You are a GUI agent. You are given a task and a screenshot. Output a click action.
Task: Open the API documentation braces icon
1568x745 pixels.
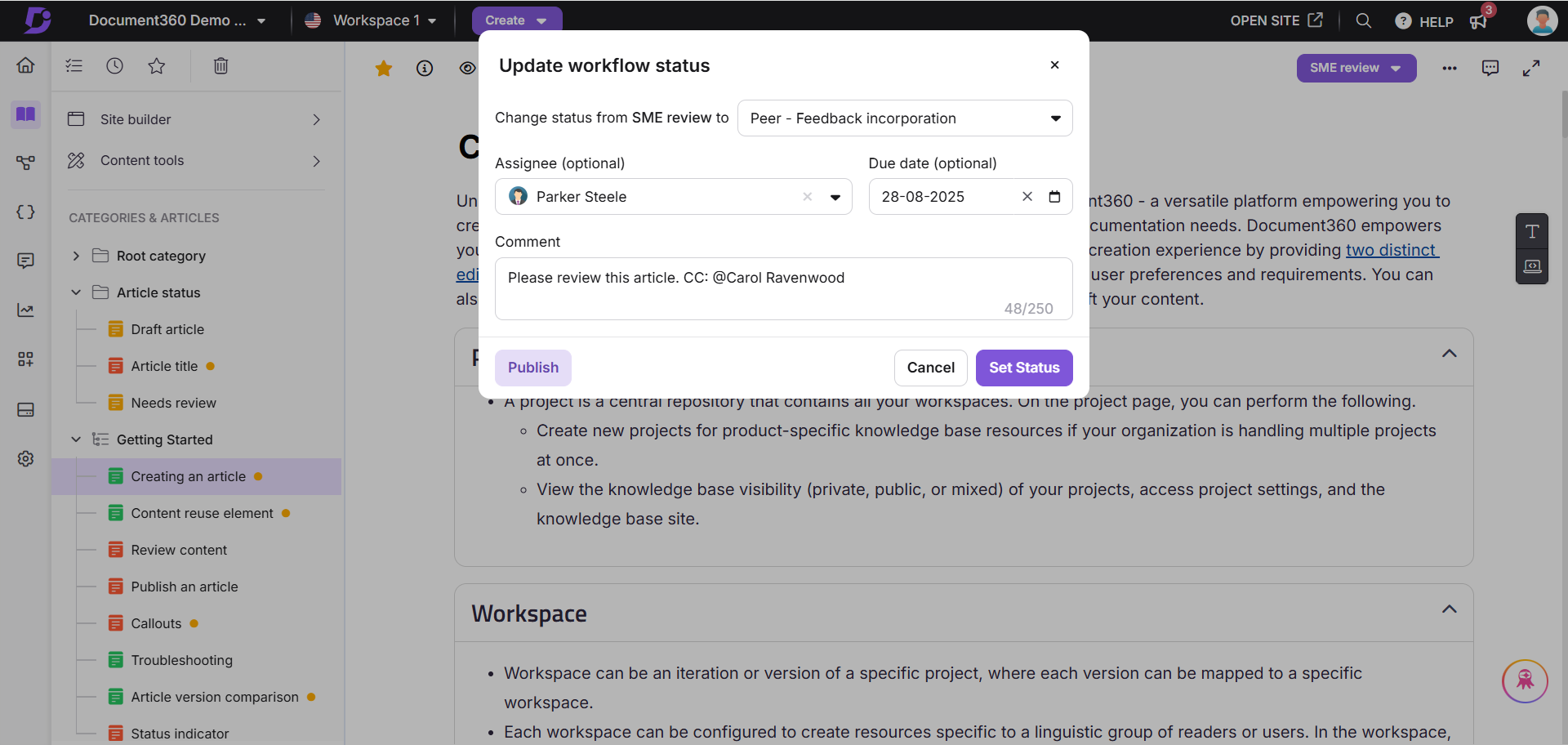coord(25,212)
